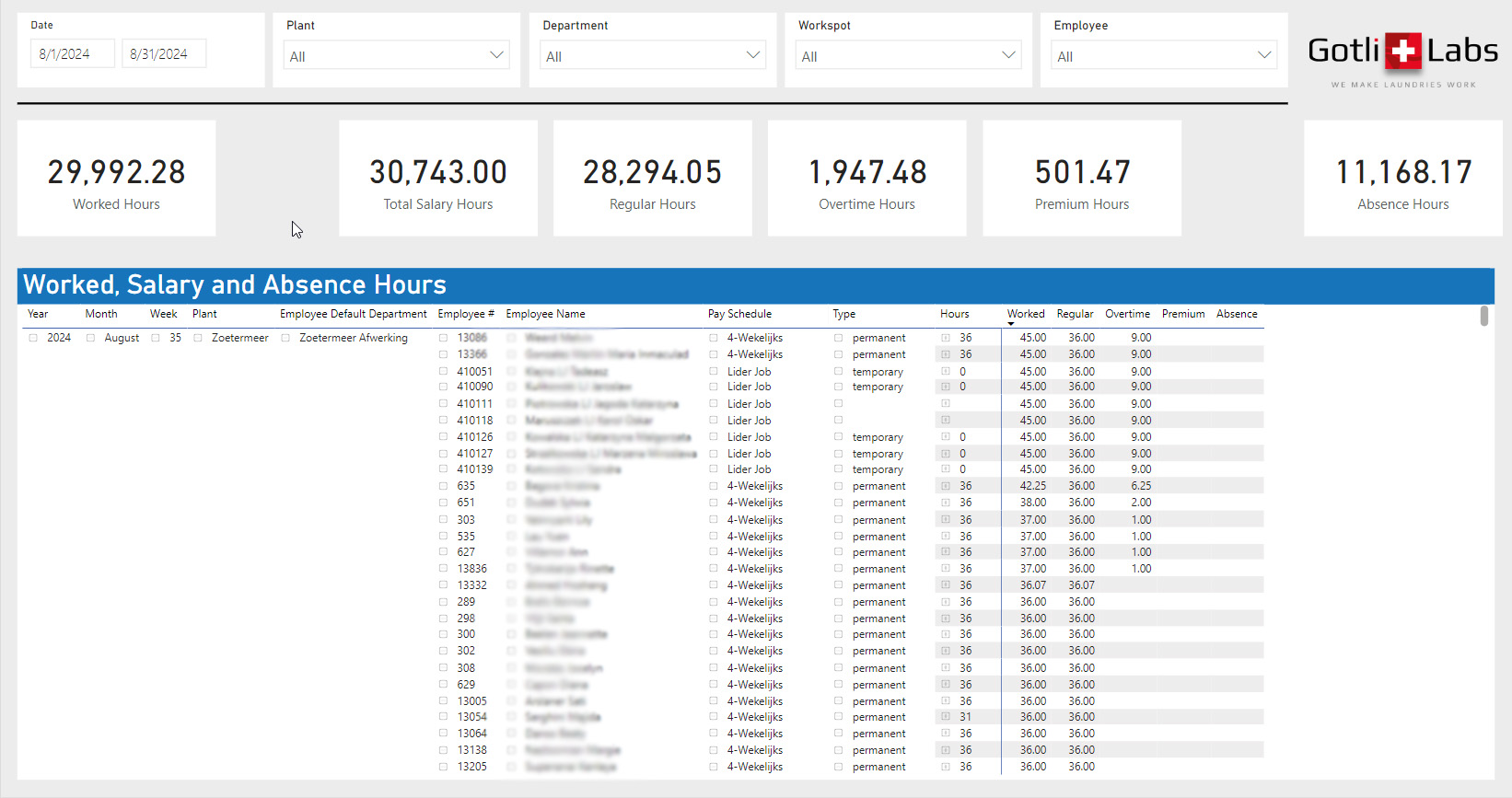1512x798 pixels.
Task: Expand Hours value 31 for employee 13054
Action: pyautogui.click(x=945, y=717)
